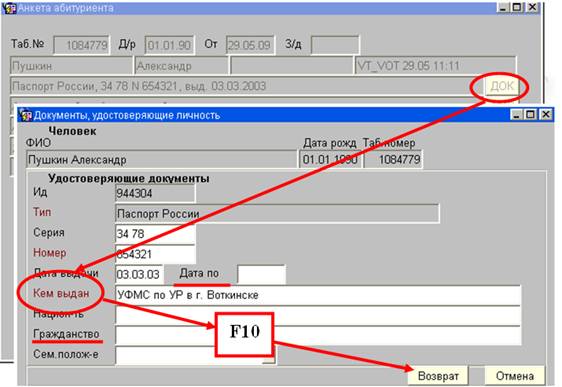Maximize the Анкета абитуриента window
Viewport: 562px width, 387px height.
click(518, 7)
